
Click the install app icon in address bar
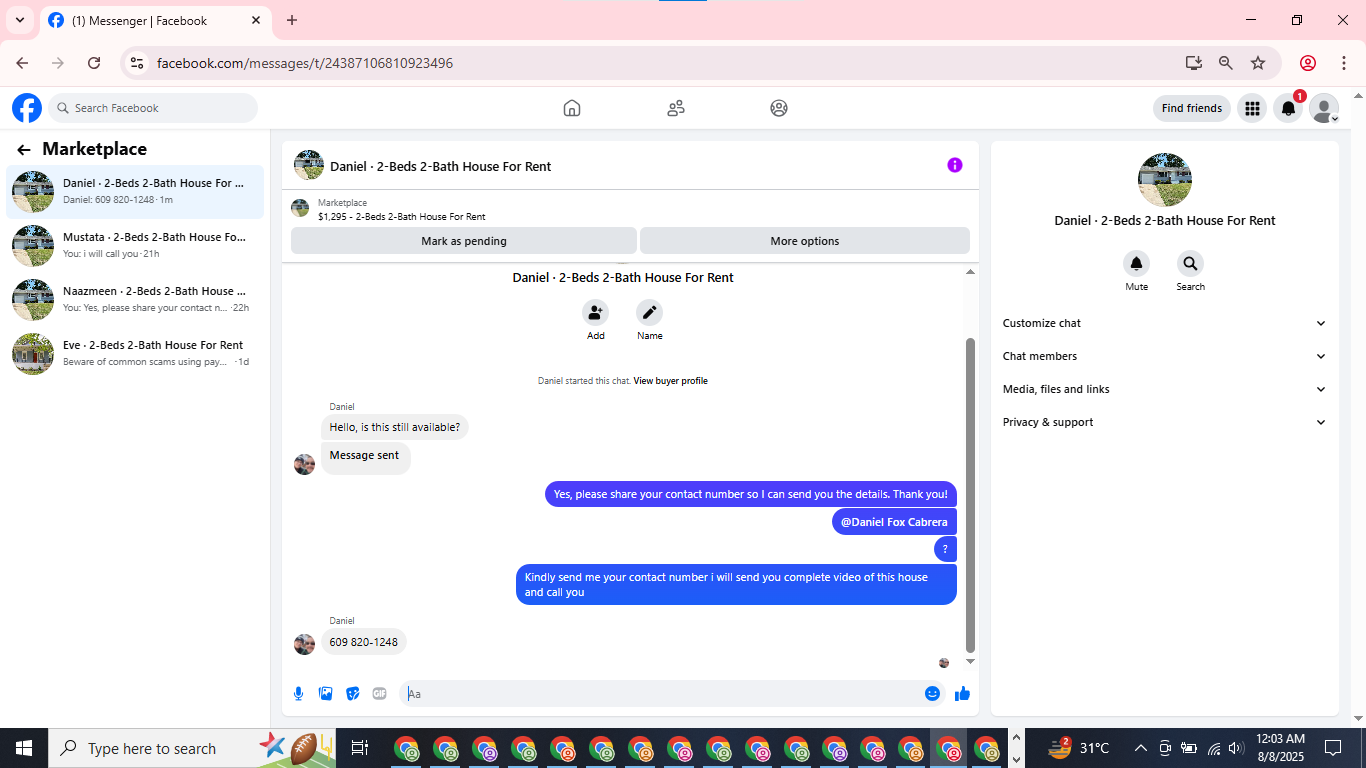(x=1194, y=63)
